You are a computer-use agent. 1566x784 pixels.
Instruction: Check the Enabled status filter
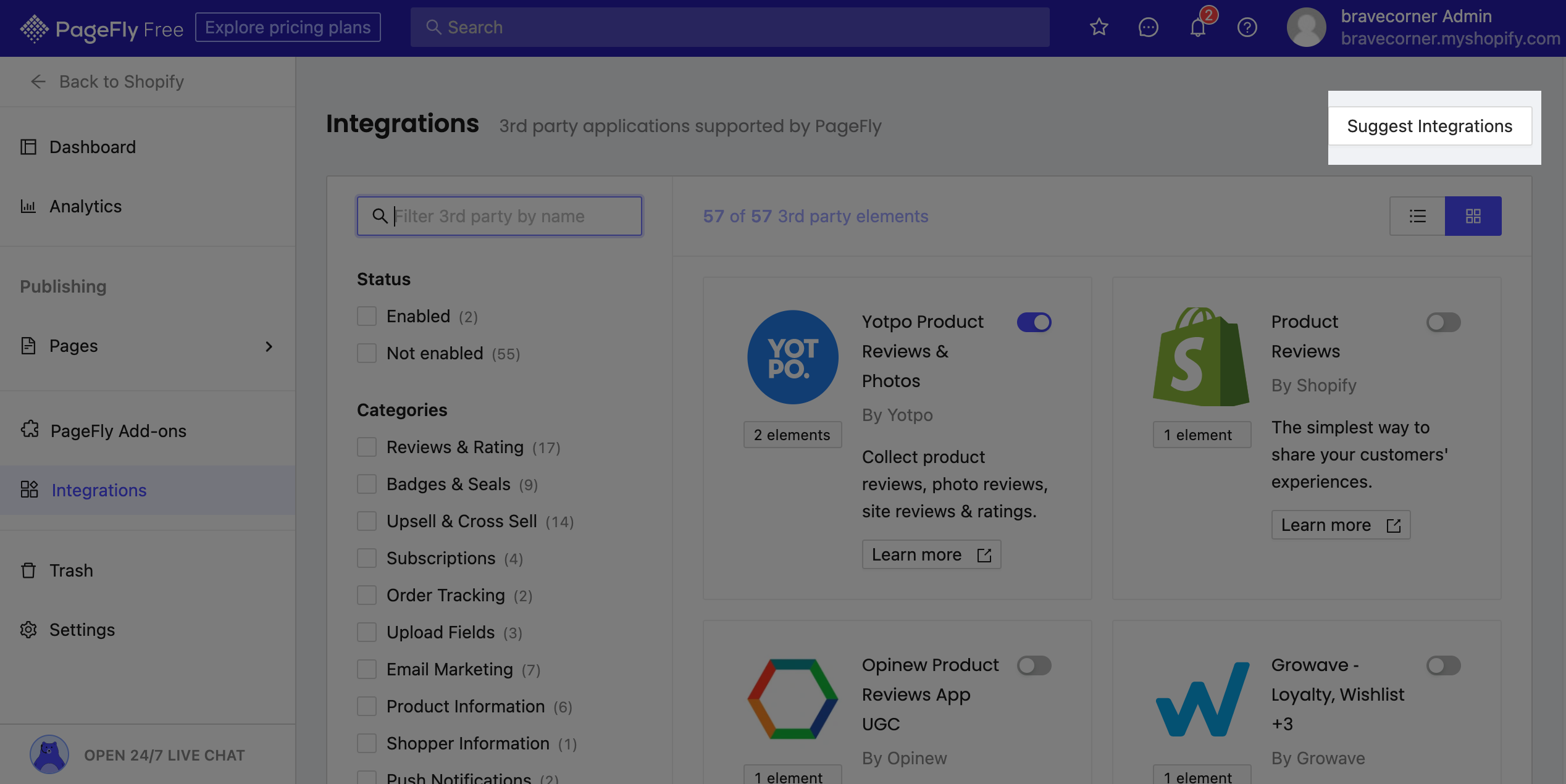point(367,316)
